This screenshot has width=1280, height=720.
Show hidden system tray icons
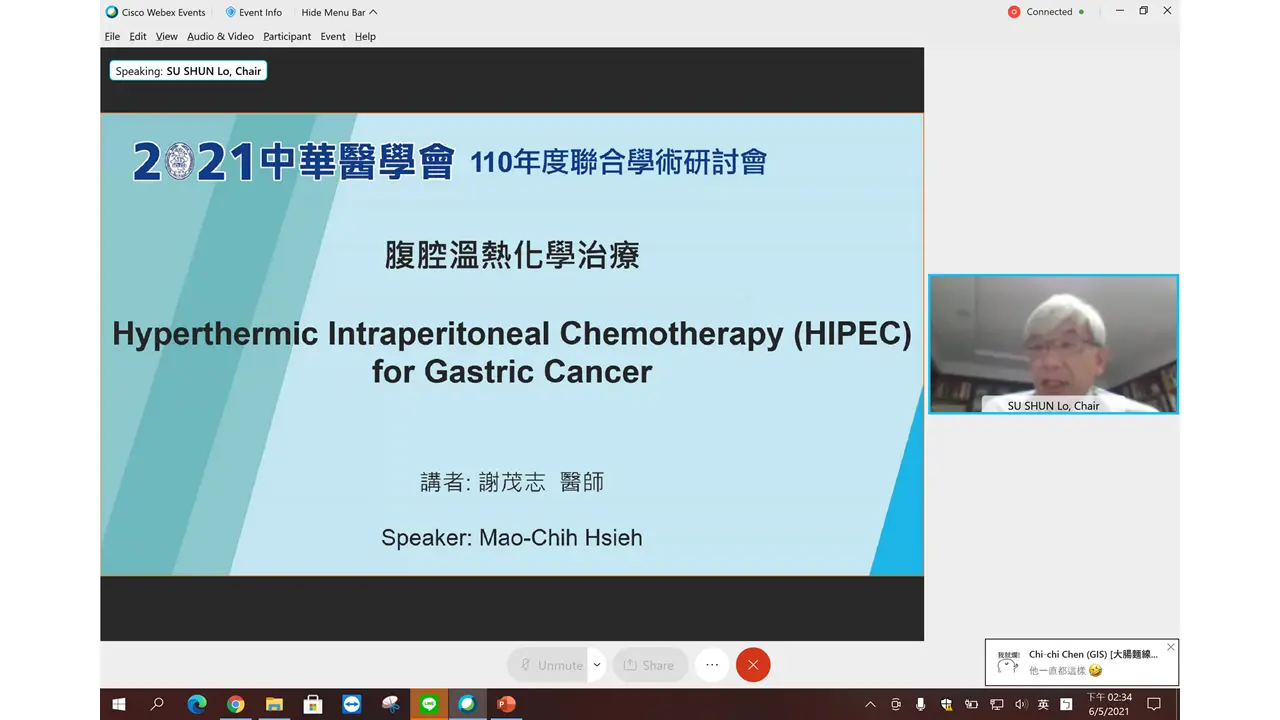[869, 704]
